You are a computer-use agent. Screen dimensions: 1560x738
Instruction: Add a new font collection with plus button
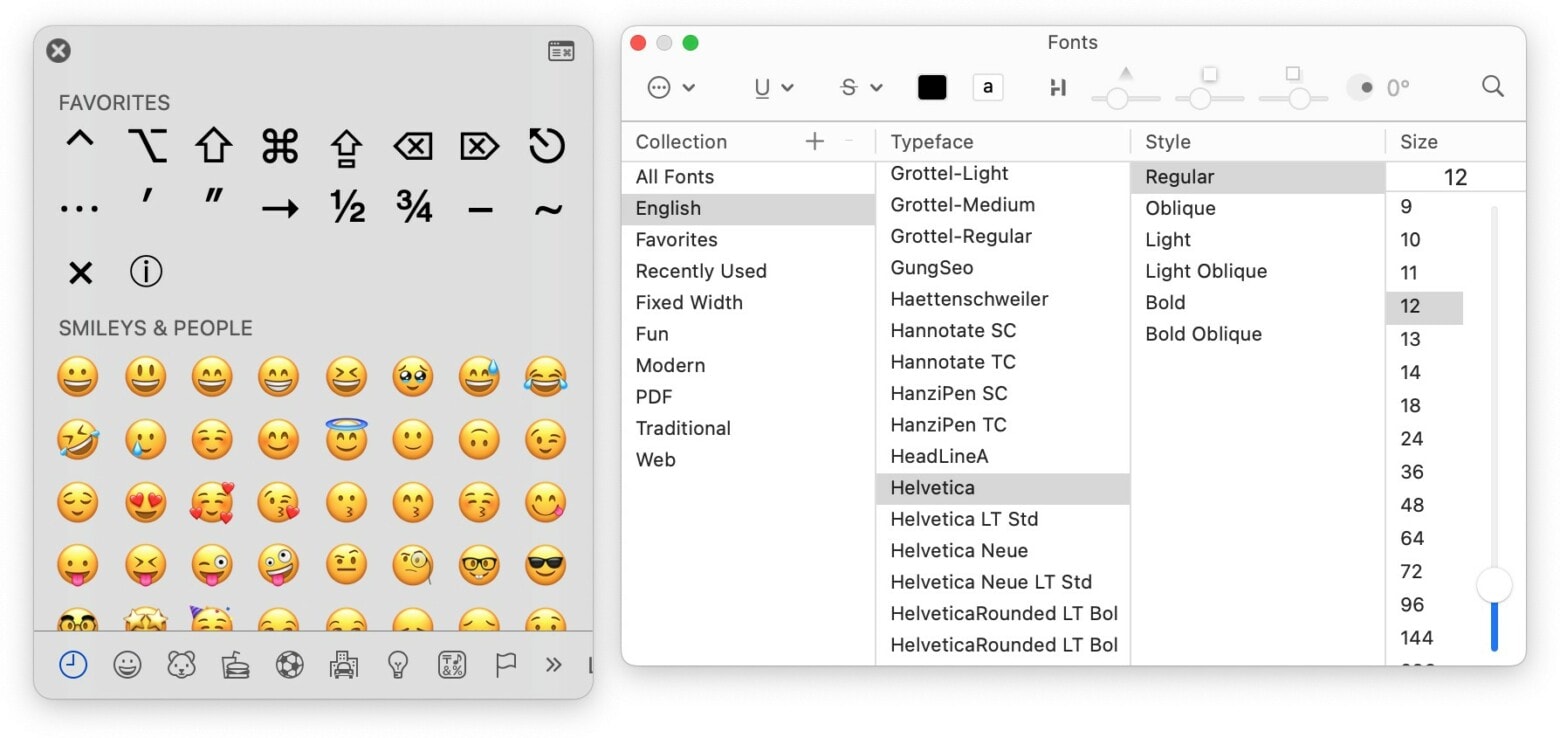click(x=815, y=141)
